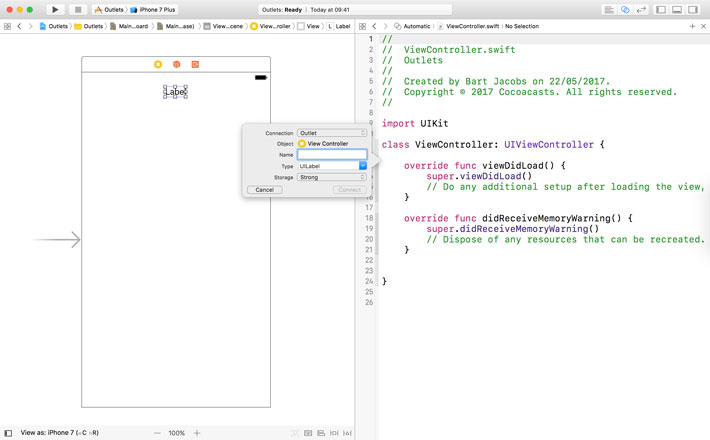Click View...cene breadcrumb
Screen dimensions: 710x440
pos(223,26)
